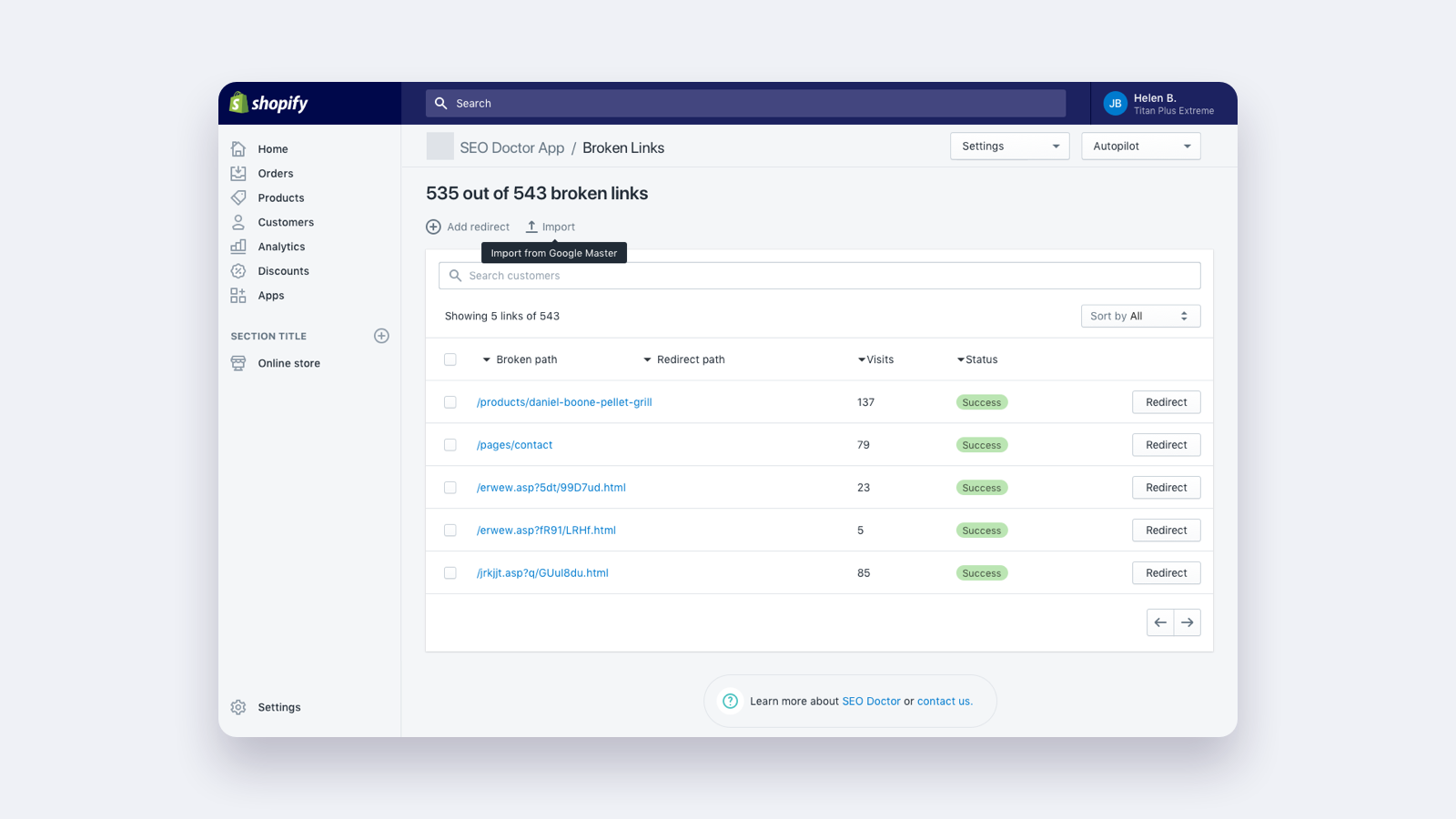Click the Import upload arrow icon
Viewport: 1456px width, 819px height.
tap(531, 227)
